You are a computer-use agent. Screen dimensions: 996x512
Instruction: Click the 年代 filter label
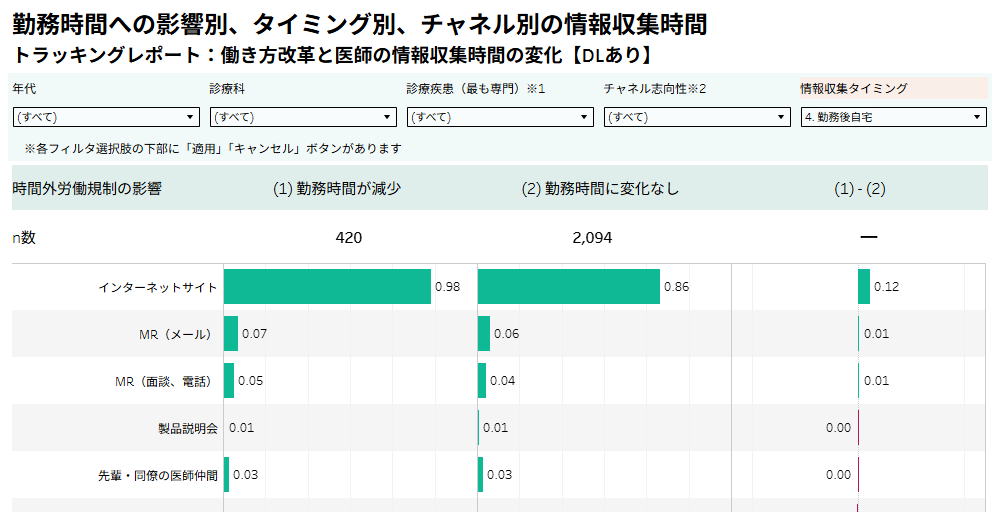[x=24, y=88]
